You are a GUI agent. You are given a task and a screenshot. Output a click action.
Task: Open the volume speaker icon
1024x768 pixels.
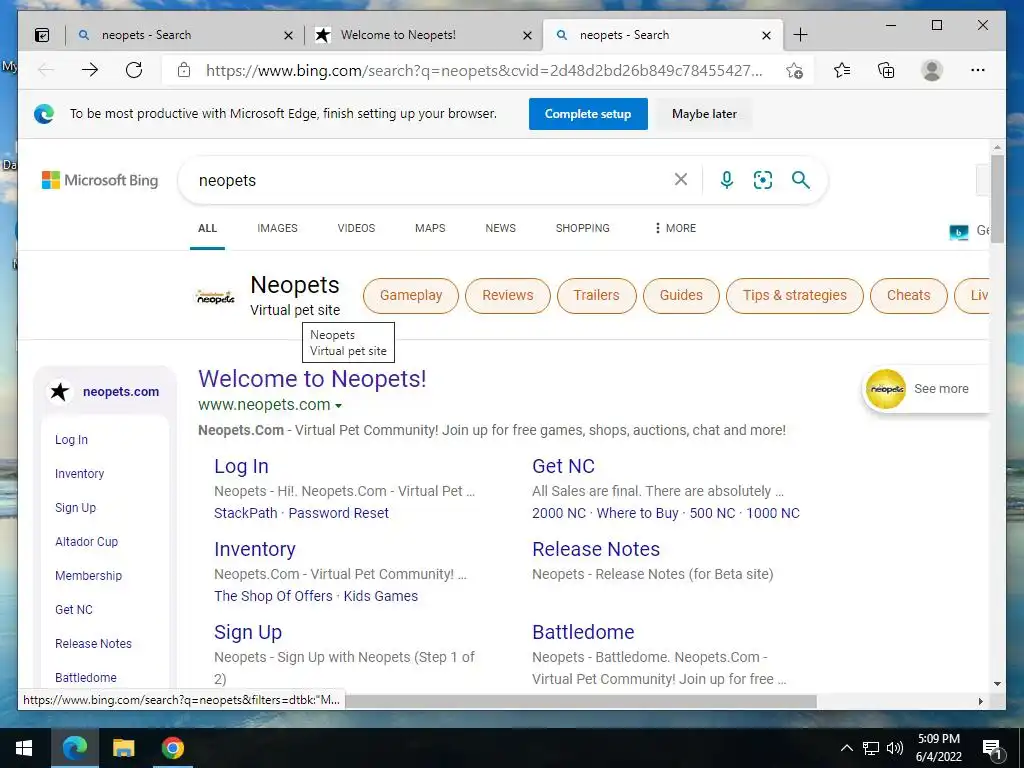(x=895, y=748)
